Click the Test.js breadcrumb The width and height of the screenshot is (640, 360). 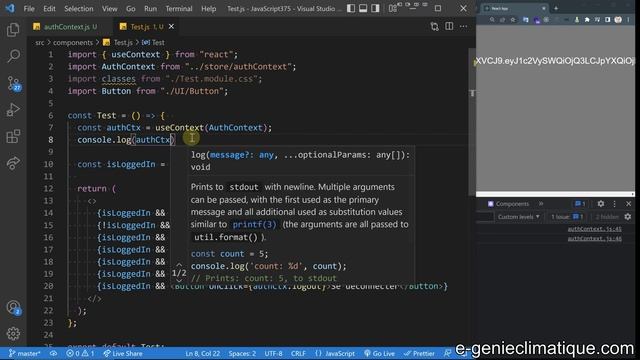pyautogui.click(x=118, y=42)
